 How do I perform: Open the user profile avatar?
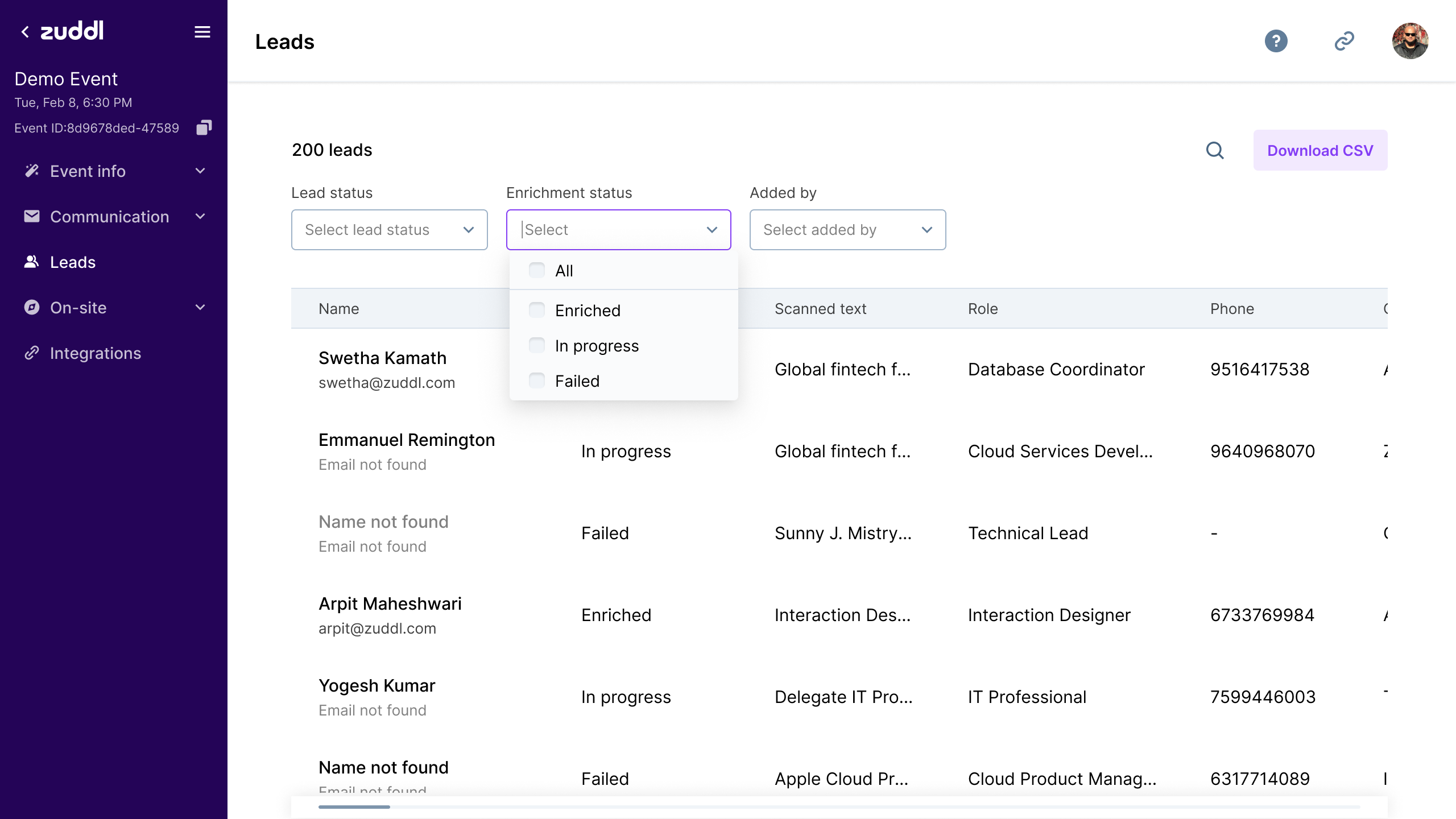tap(1409, 41)
